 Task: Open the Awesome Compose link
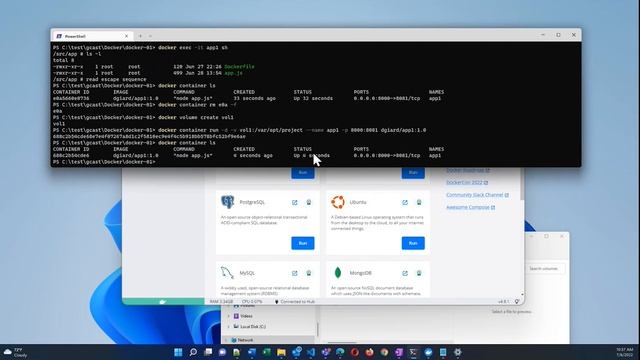tap(470, 207)
